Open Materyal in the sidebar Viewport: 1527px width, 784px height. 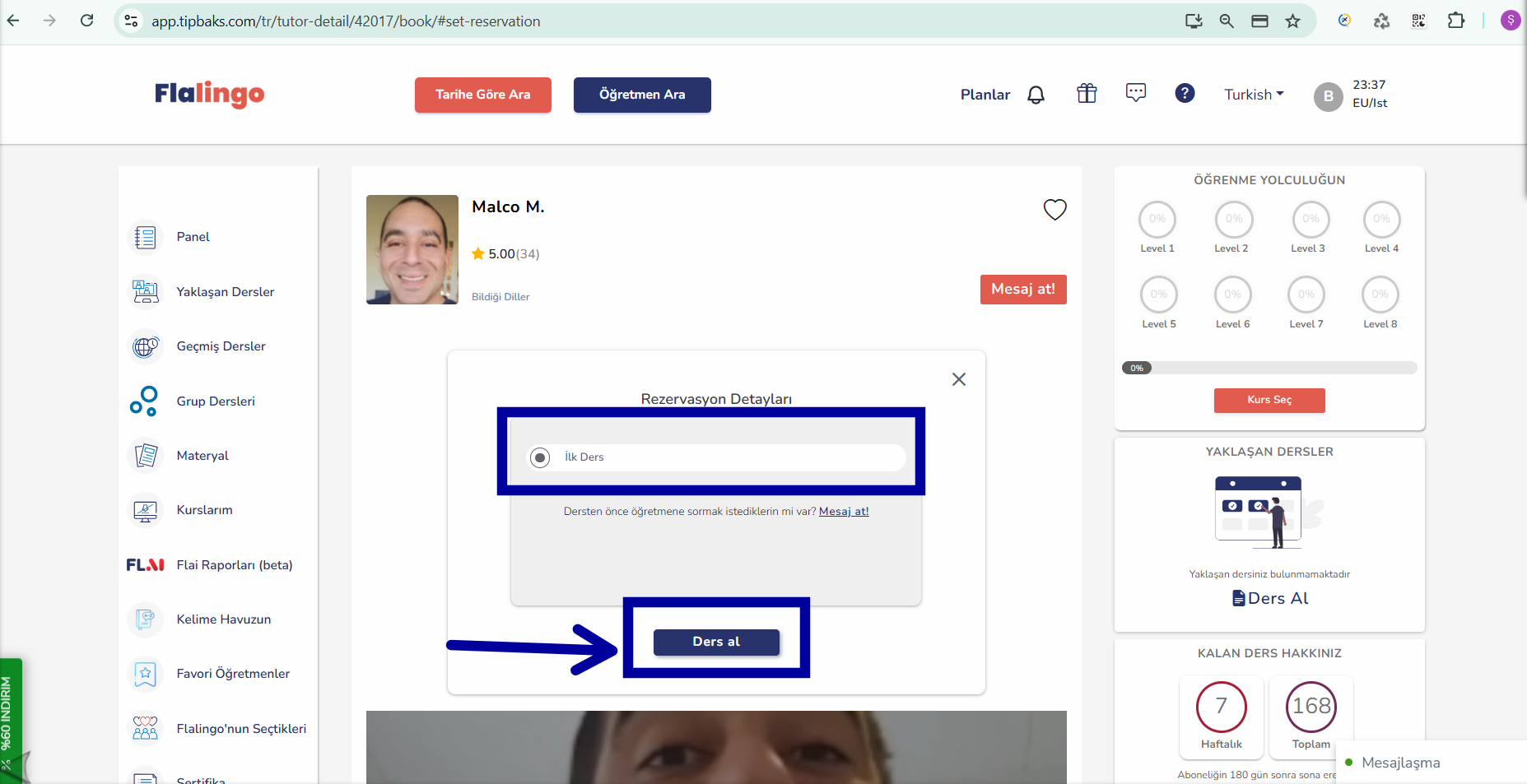(x=203, y=456)
